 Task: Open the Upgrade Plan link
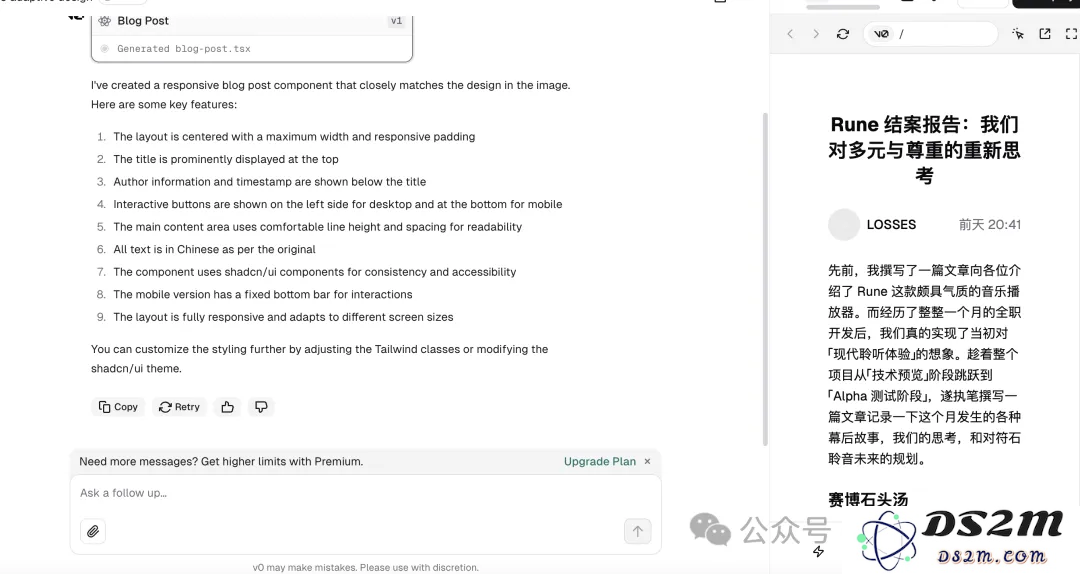(x=599, y=462)
